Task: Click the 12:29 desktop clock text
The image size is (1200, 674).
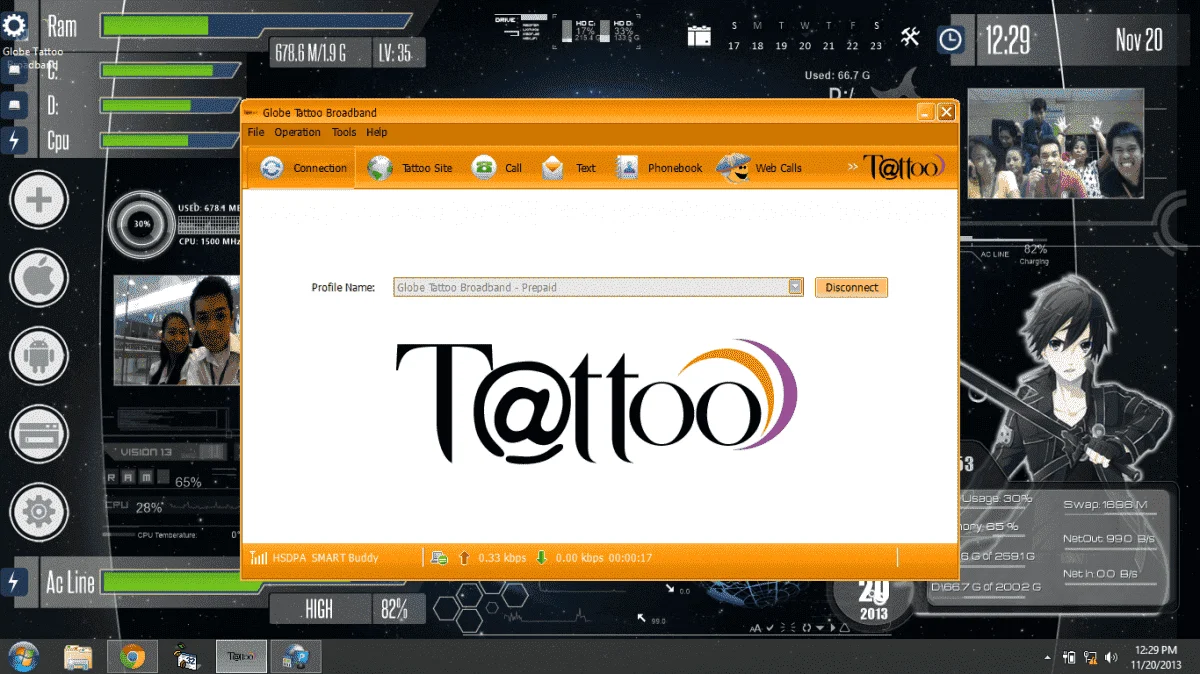Action: point(1008,40)
